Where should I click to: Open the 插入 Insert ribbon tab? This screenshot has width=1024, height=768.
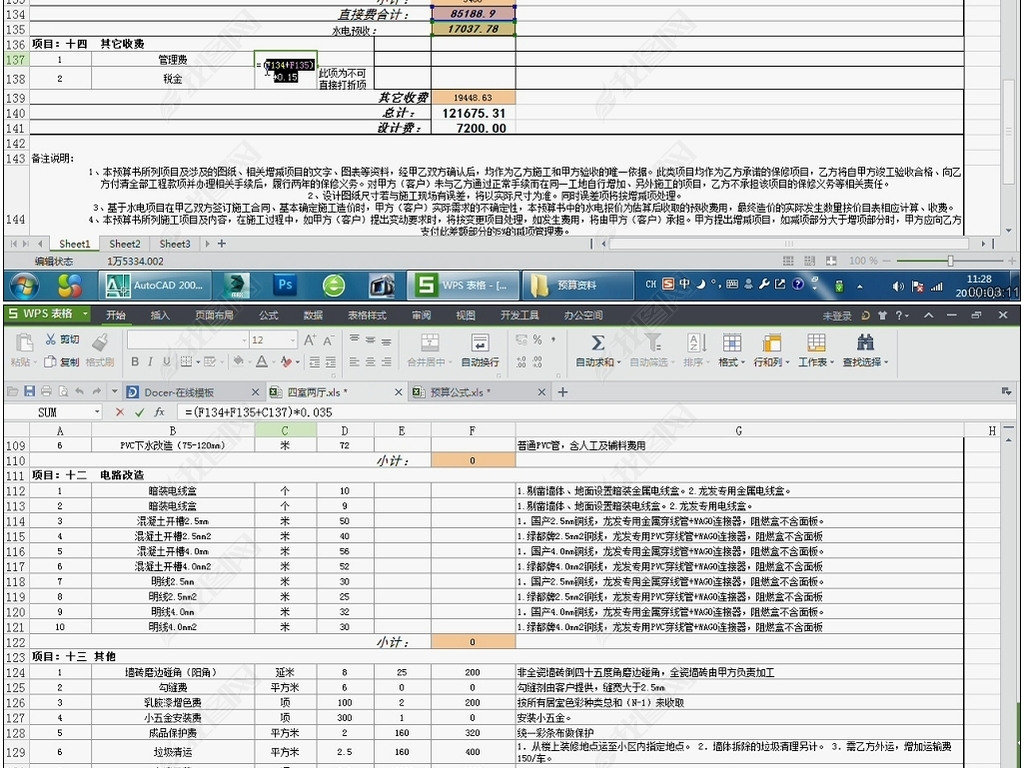pyautogui.click(x=160, y=315)
